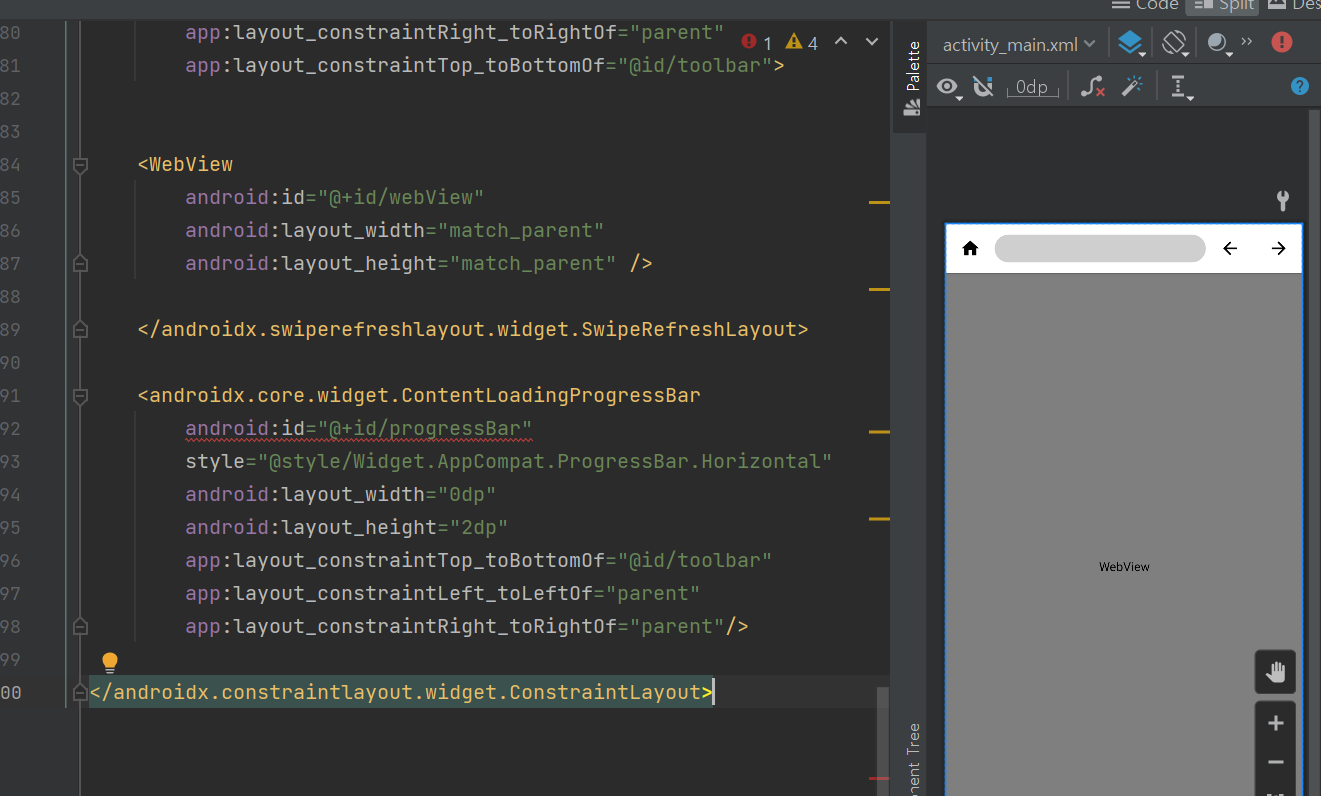1321x796 pixels.
Task: Click the red design error indicator icon
Action: [x=1282, y=43]
